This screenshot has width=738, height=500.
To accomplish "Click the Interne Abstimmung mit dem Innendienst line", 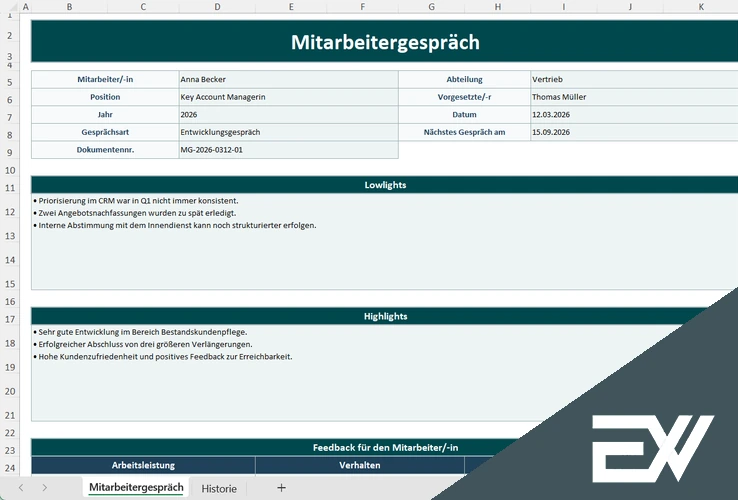I will coord(175,225).
